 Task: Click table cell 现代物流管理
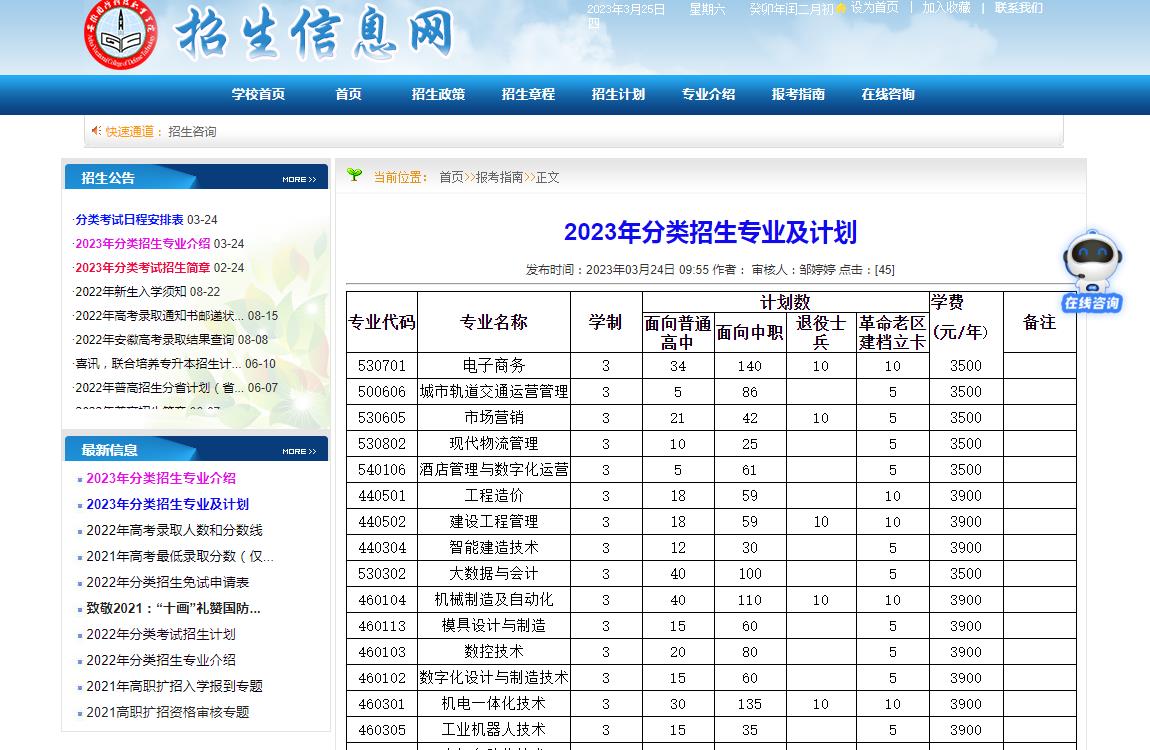(x=494, y=444)
